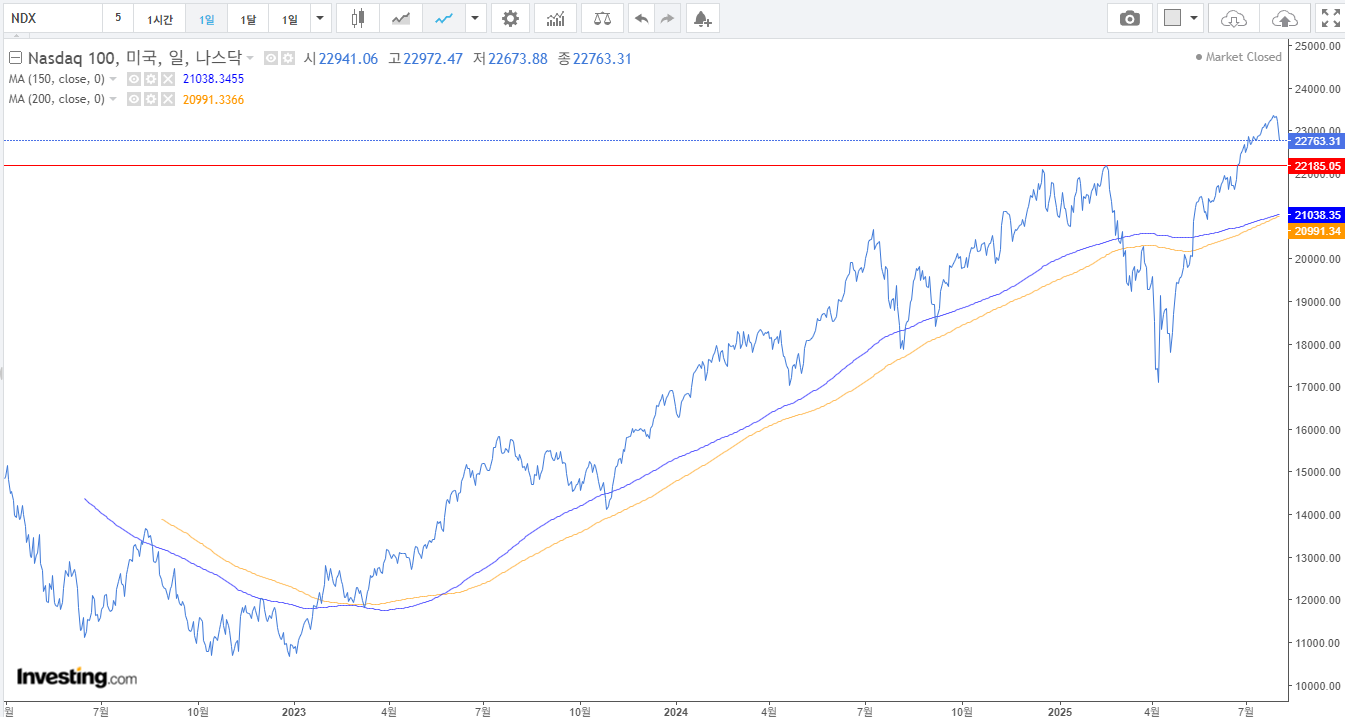The image size is (1345, 717).
Task: Click the 2024 time axis label
Action: point(676,711)
